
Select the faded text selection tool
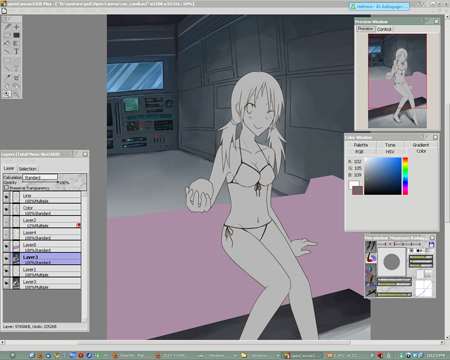point(16,69)
